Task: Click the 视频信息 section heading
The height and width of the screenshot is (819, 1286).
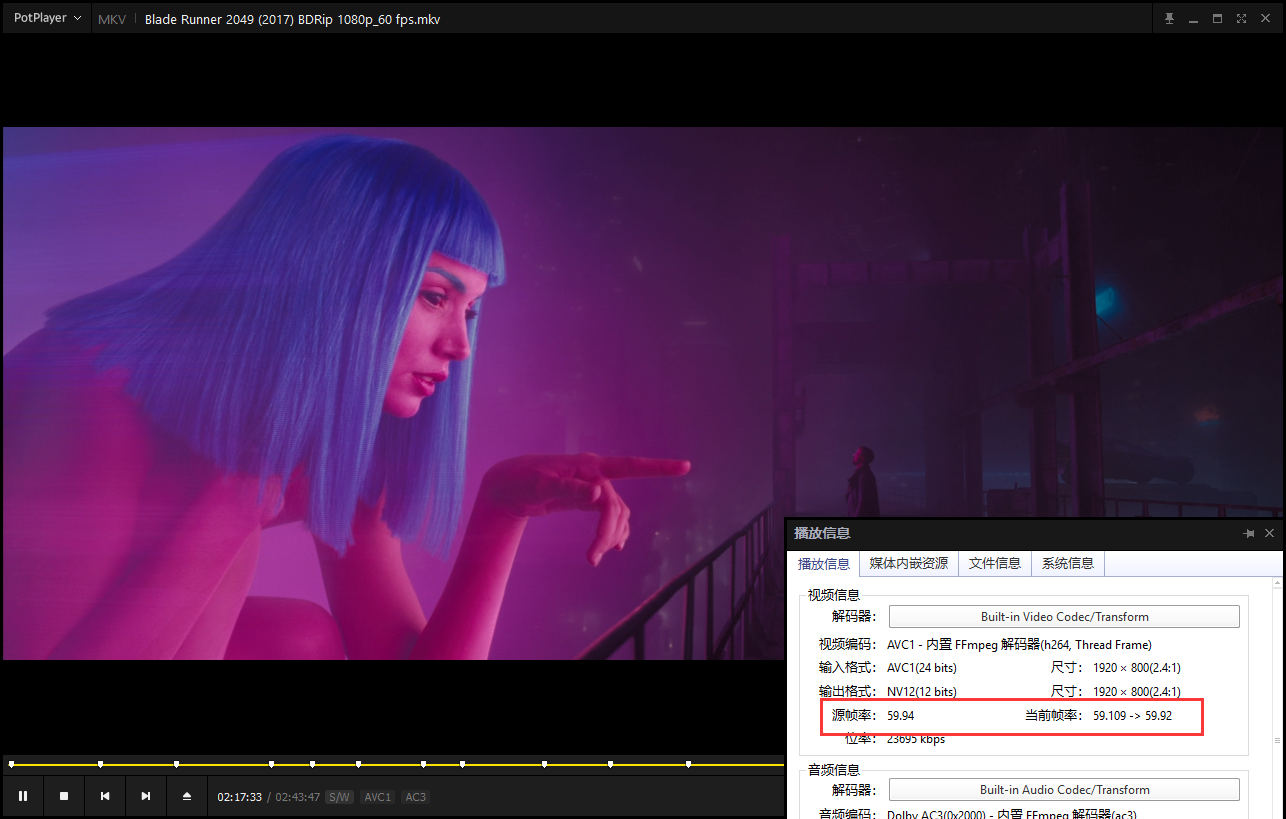Action: point(834,595)
